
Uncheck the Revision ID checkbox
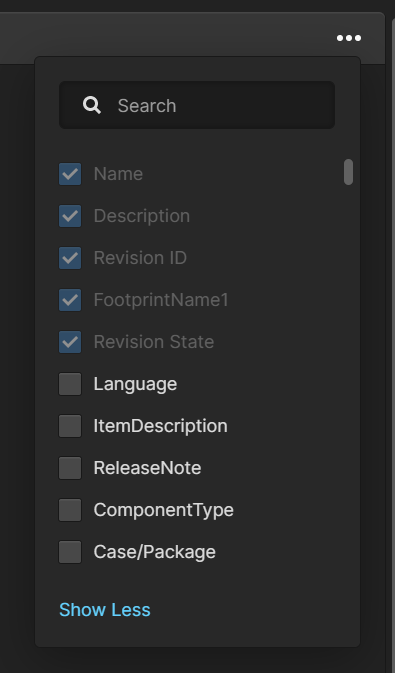coord(70,258)
